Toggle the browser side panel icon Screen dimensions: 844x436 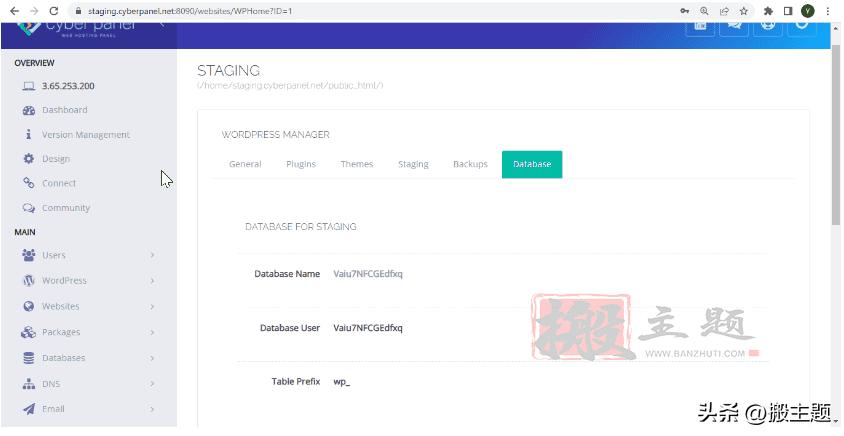[788, 11]
